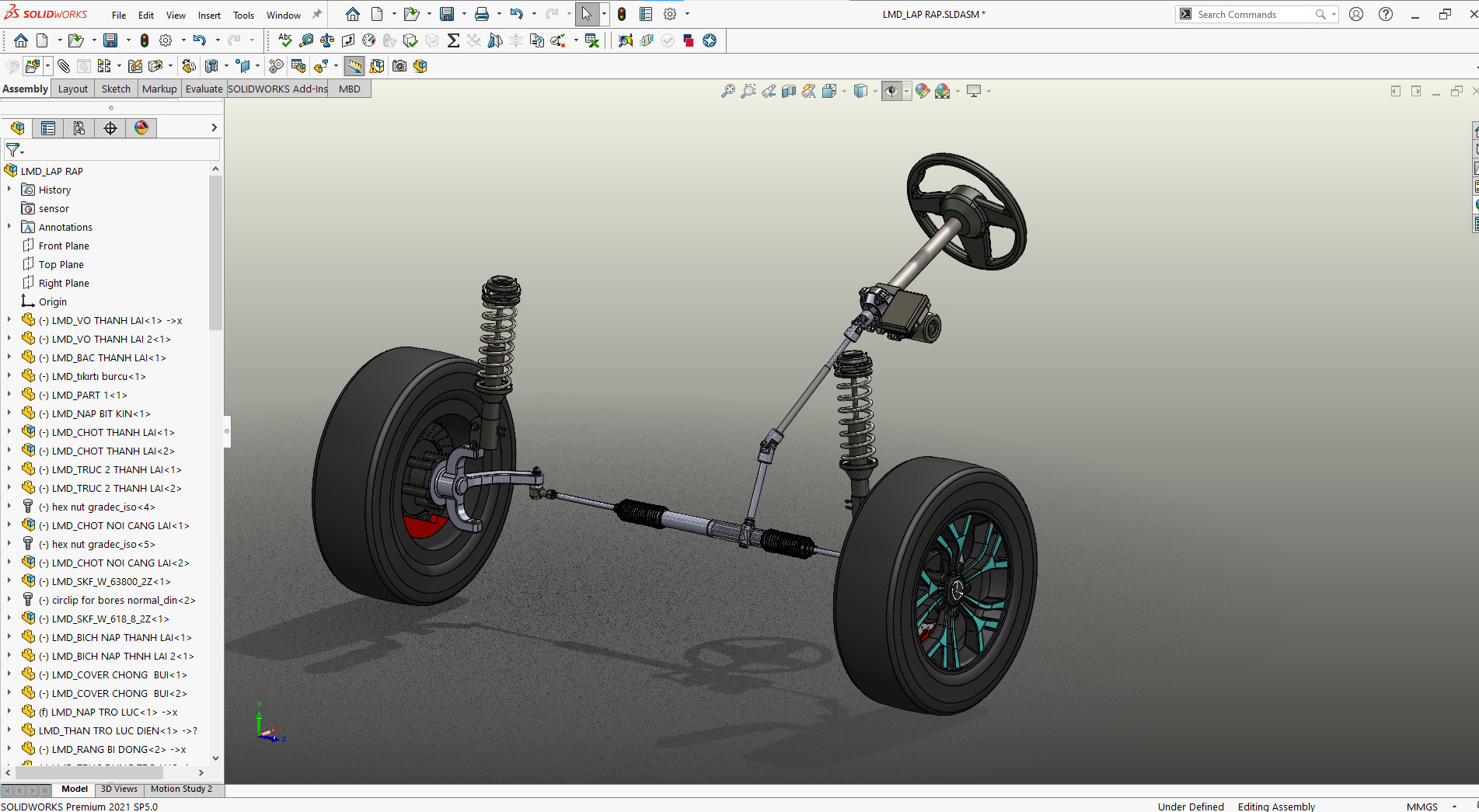
Task: Open the File menu
Action: 119,15
